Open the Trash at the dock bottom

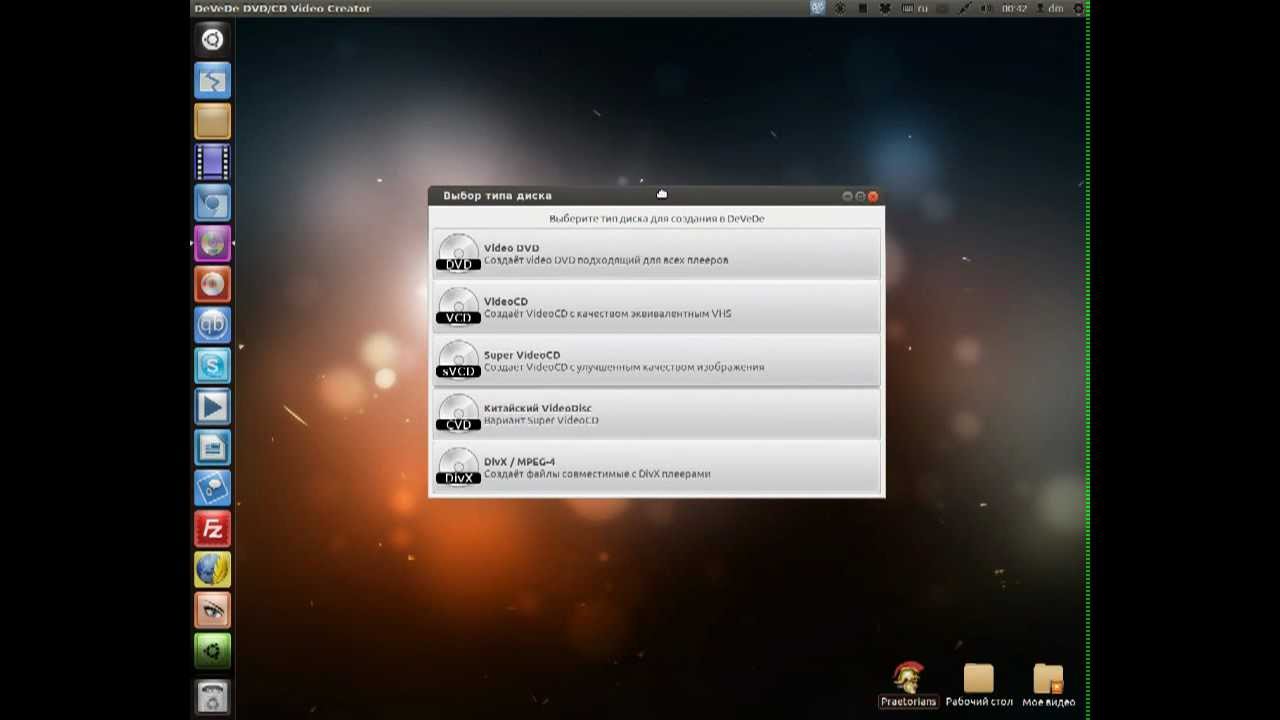(x=212, y=696)
